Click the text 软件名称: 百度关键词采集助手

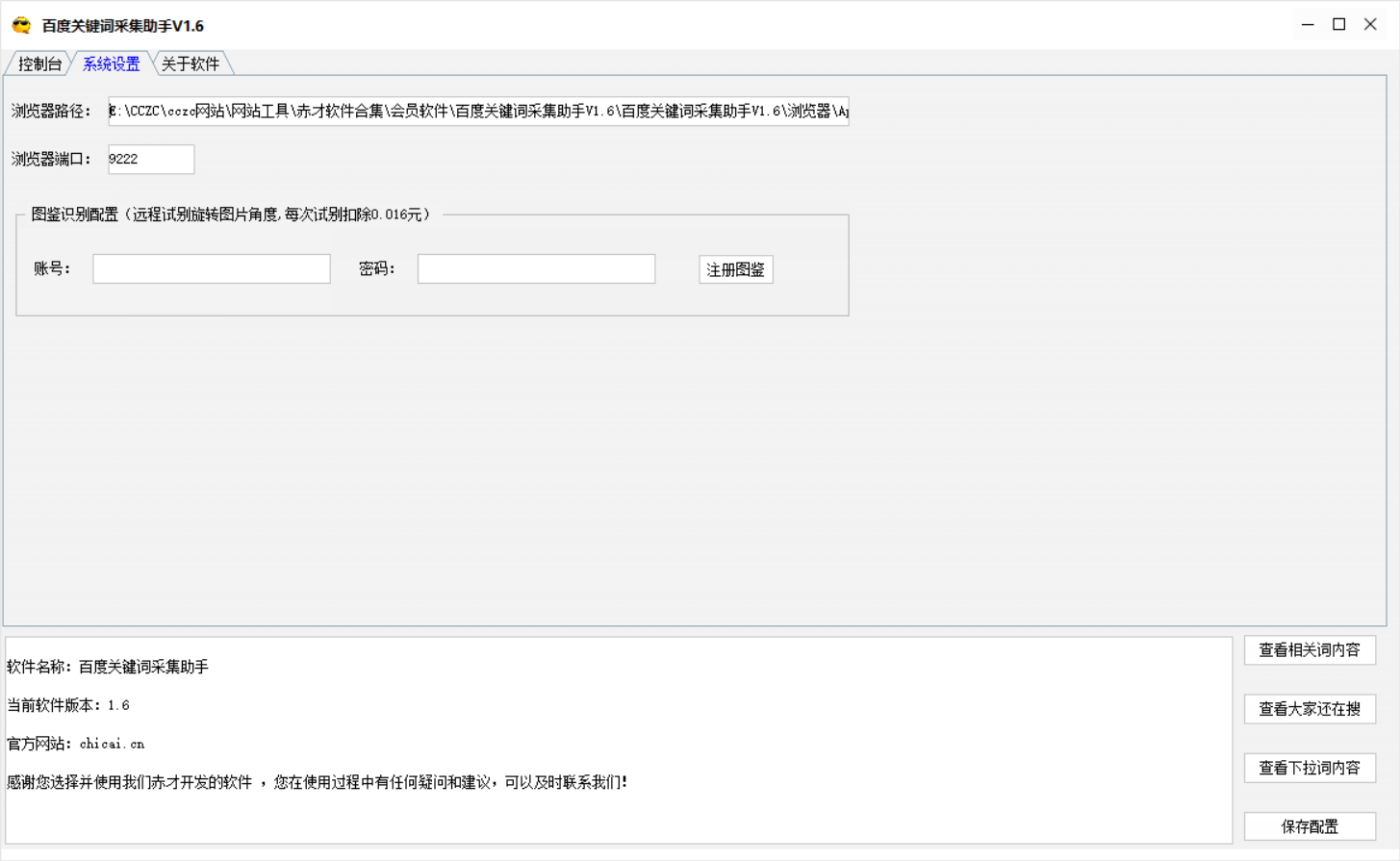click(108, 667)
